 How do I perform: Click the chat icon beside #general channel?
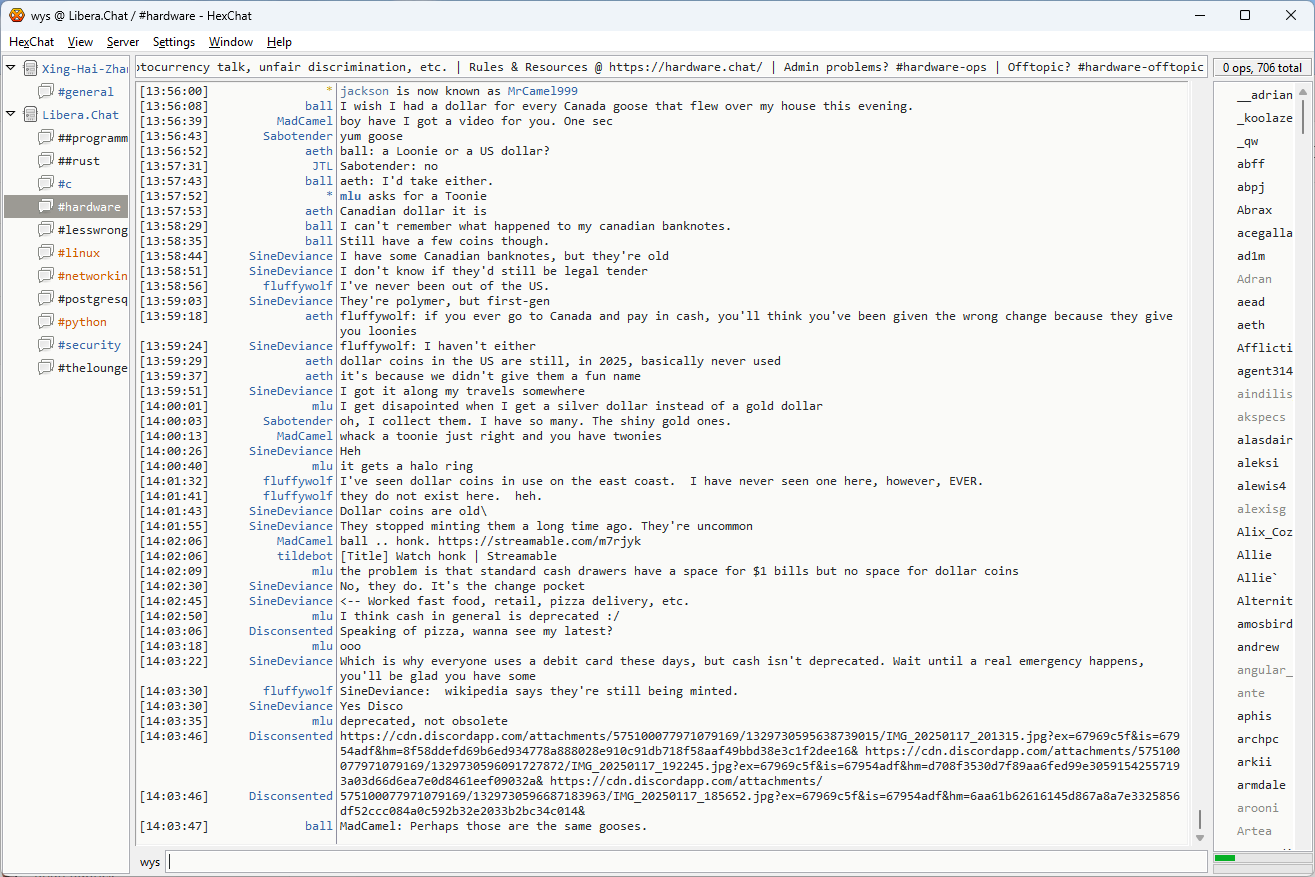pos(45,92)
